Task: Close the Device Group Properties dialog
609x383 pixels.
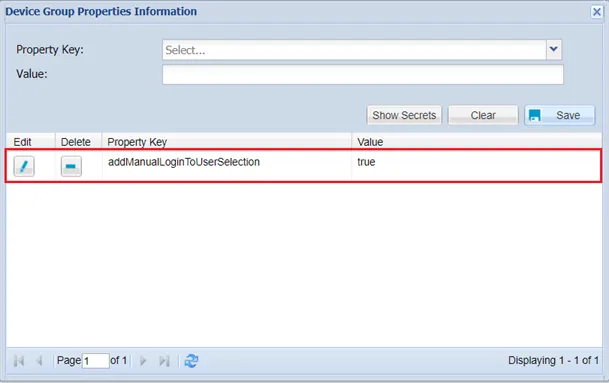Action: coord(597,12)
